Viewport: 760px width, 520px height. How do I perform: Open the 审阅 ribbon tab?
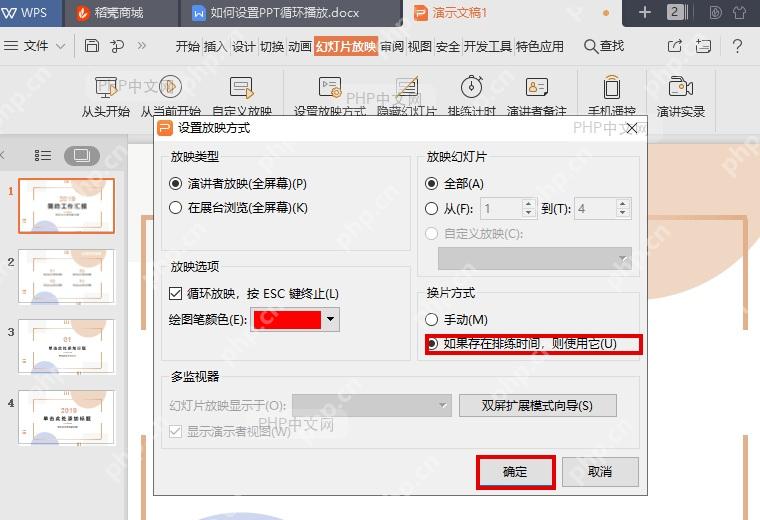pyautogui.click(x=392, y=47)
